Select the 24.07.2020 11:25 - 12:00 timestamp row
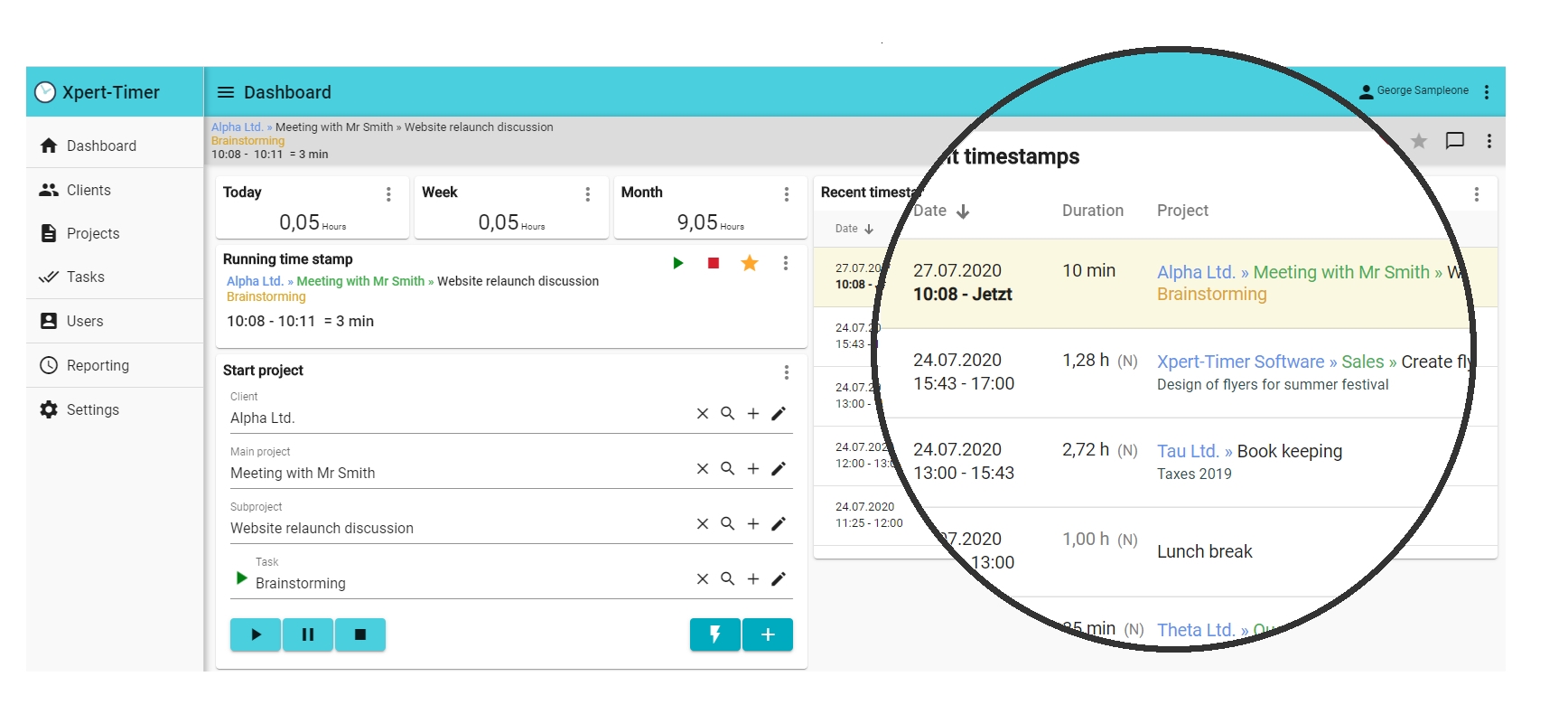 [869, 515]
